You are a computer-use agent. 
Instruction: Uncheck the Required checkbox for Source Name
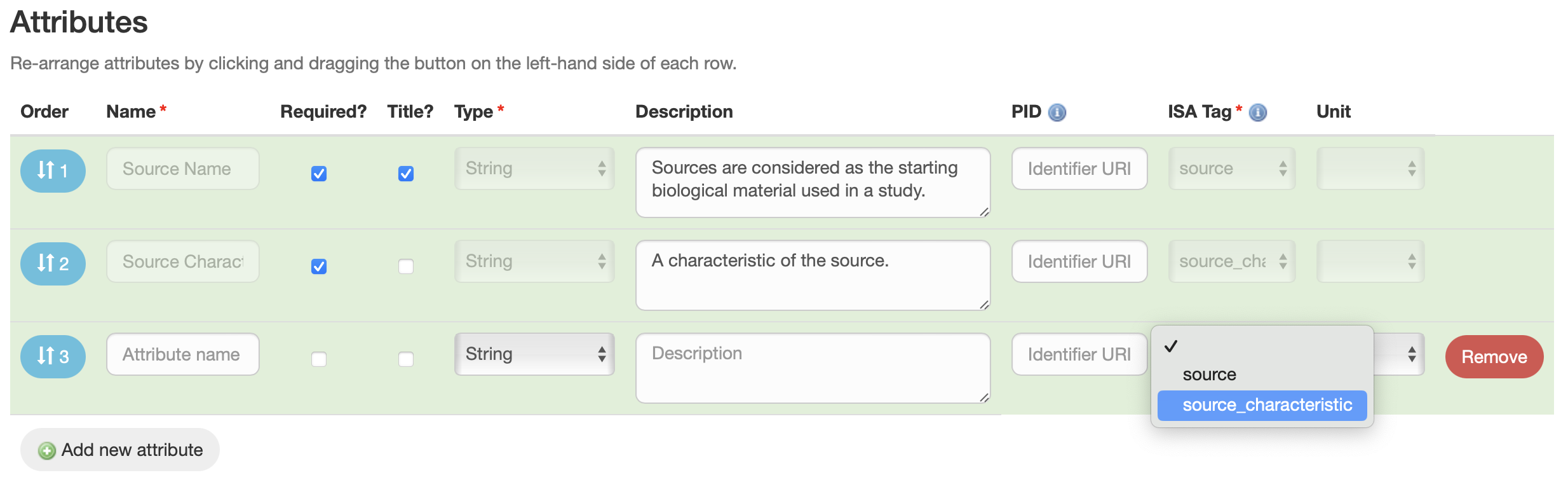click(x=319, y=174)
